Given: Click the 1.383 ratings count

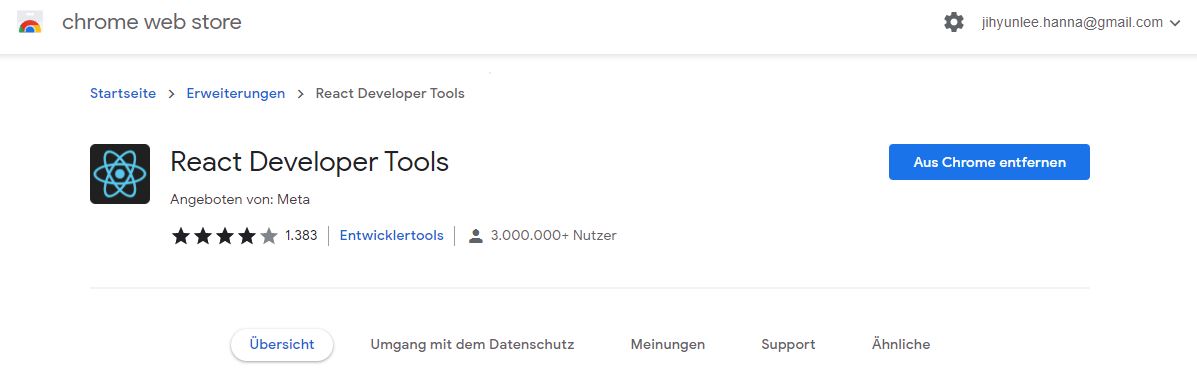Looking at the screenshot, I should pos(301,236).
